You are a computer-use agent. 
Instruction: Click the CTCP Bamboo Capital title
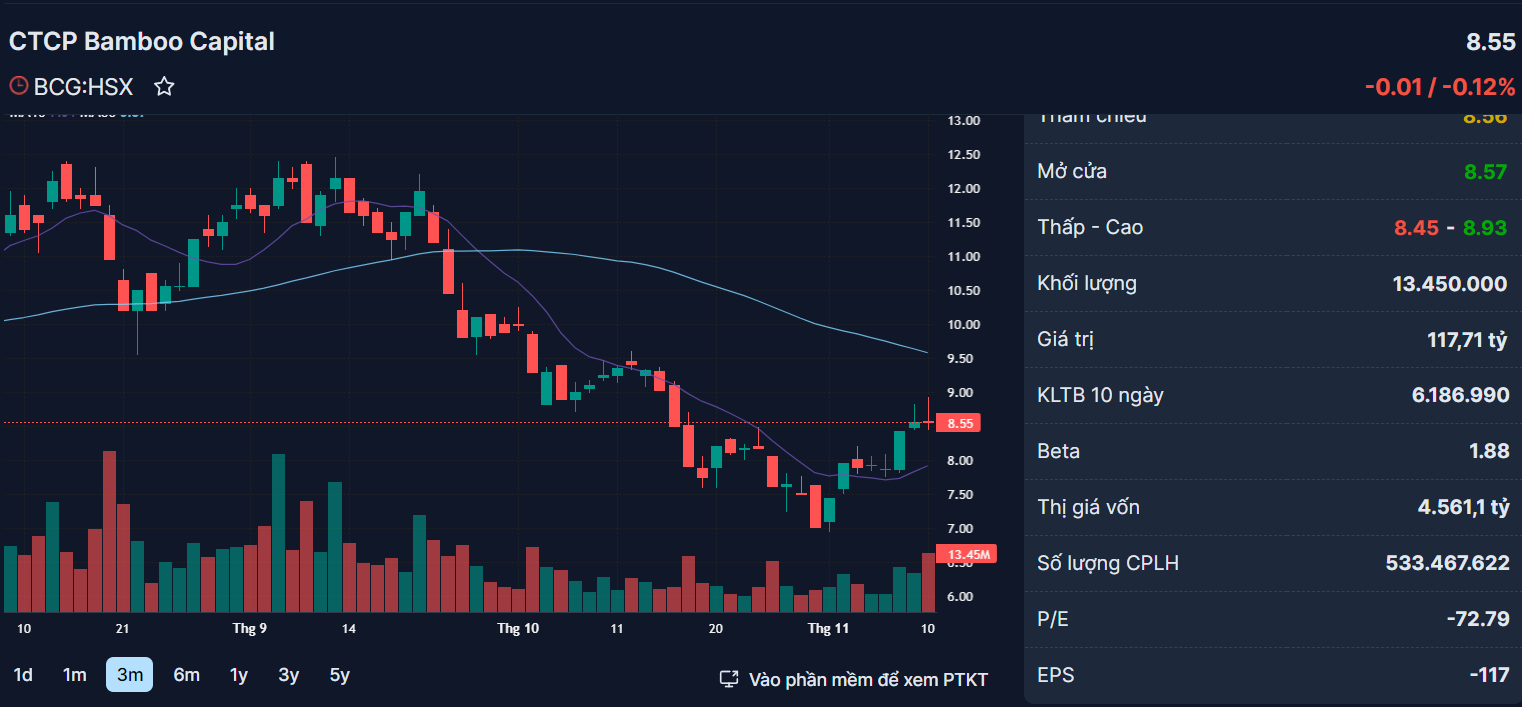coord(142,41)
